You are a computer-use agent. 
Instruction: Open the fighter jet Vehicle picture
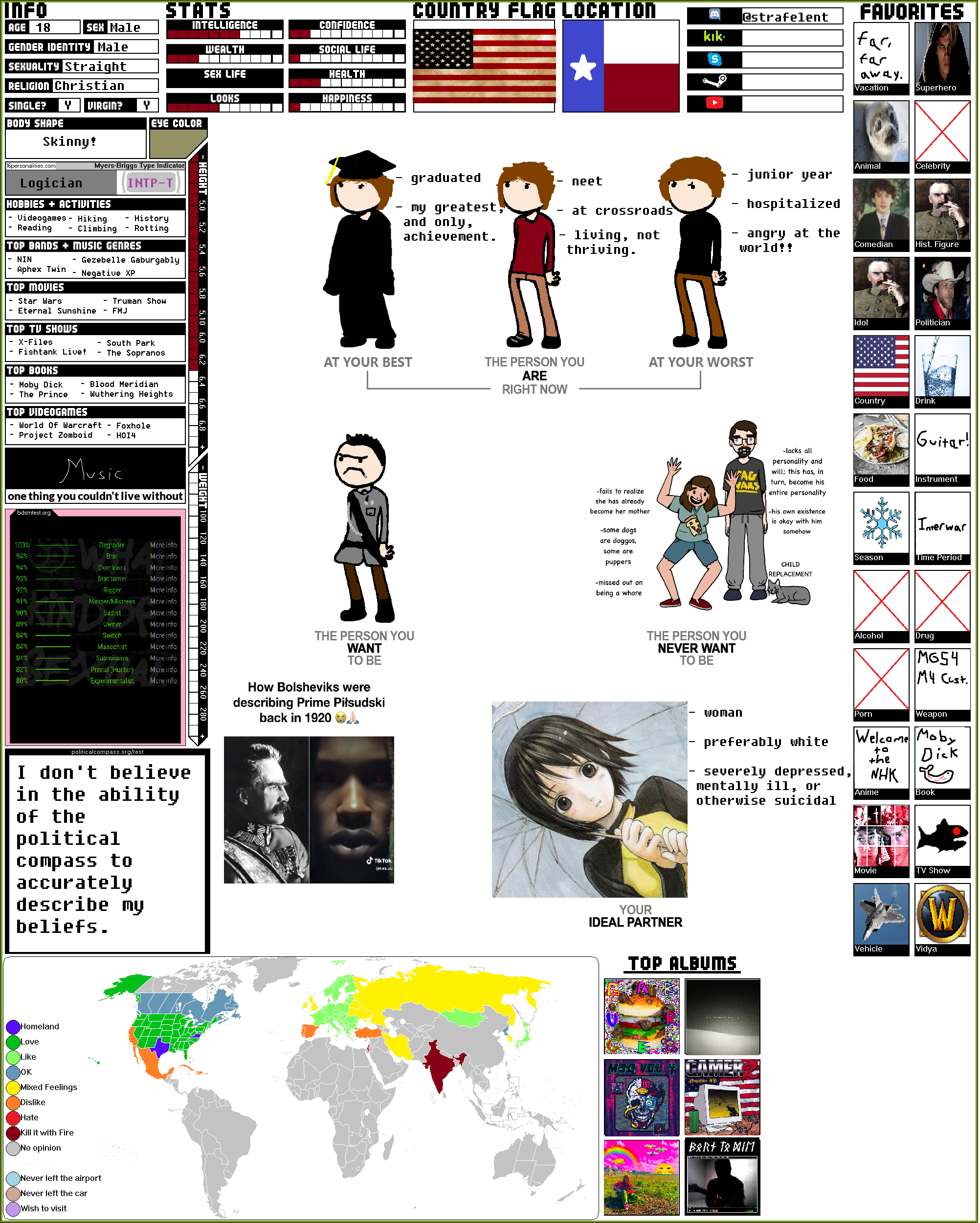pos(882,914)
